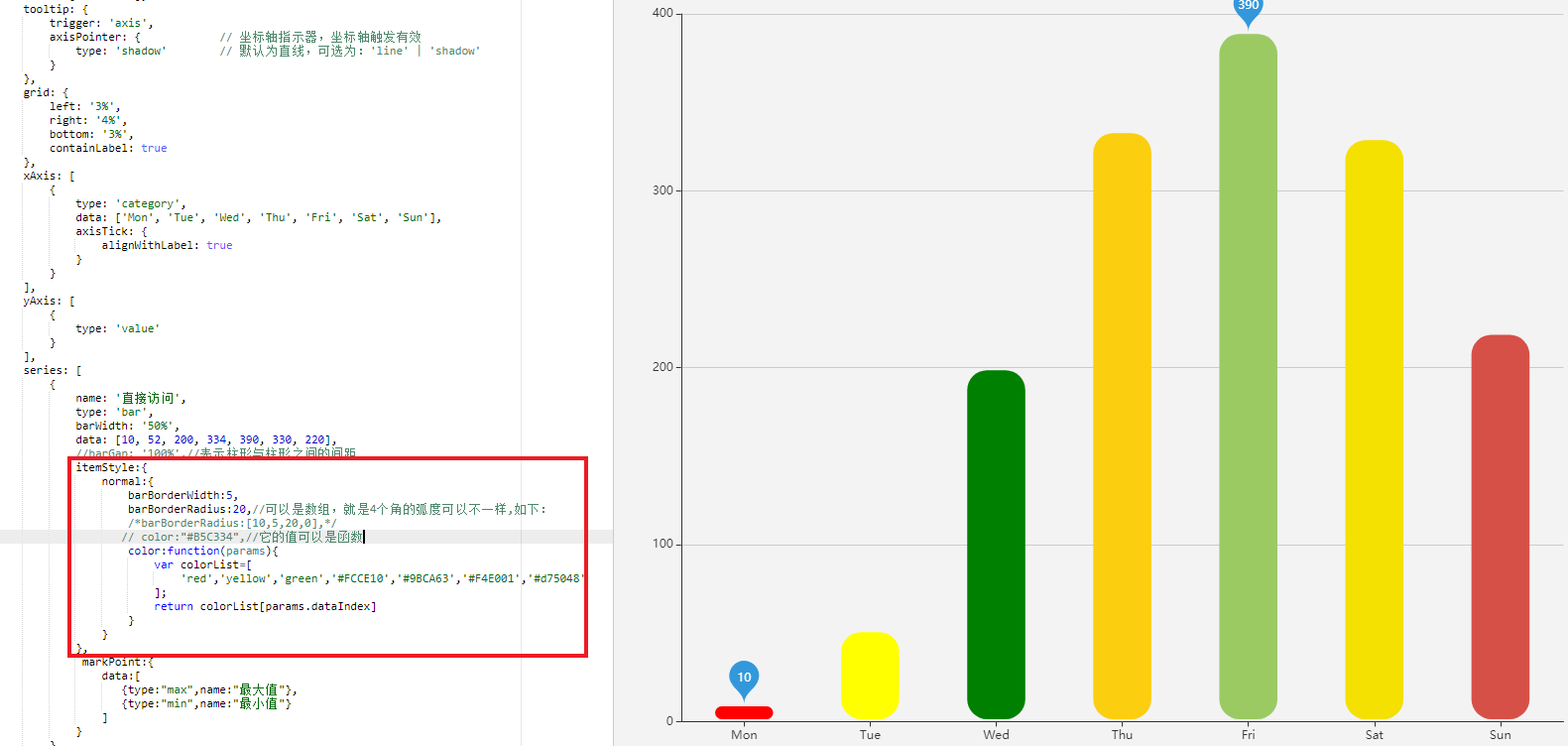The image size is (1568, 746).
Task: Click the series data line '[10, 52, 200...]'
Action: point(206,439)
